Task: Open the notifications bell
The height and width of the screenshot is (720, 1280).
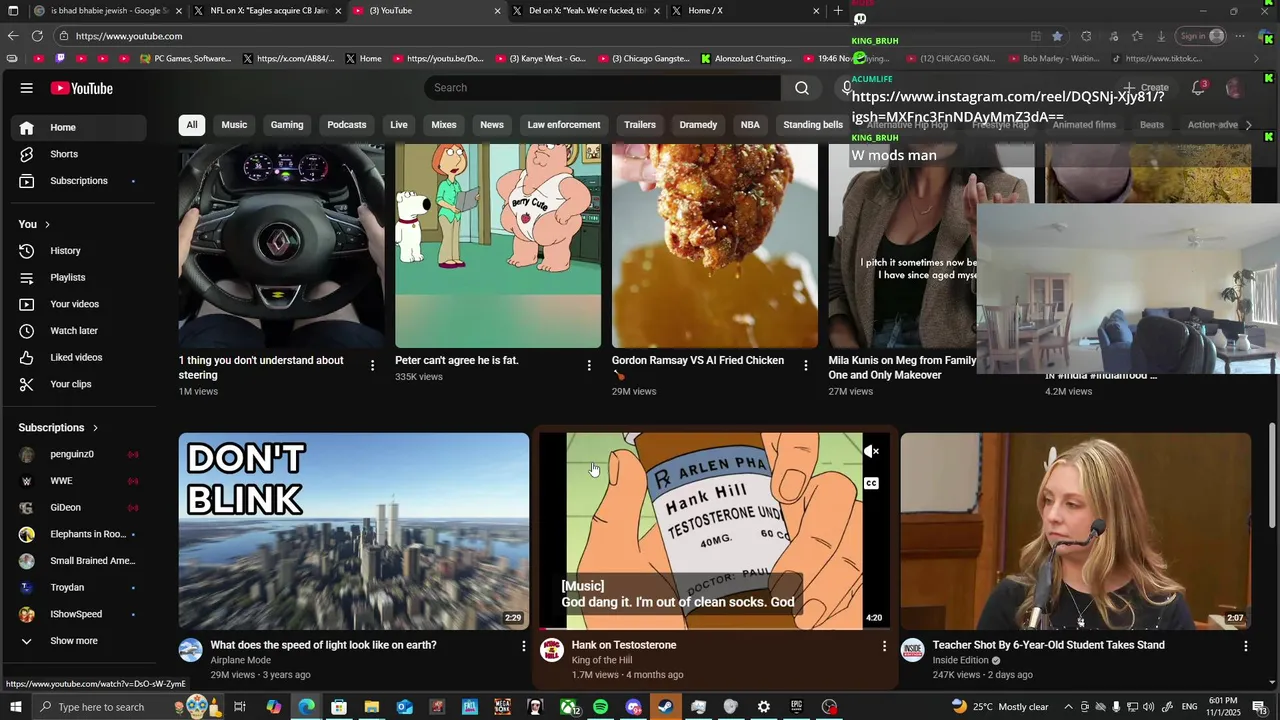Action: (1198, 88)
